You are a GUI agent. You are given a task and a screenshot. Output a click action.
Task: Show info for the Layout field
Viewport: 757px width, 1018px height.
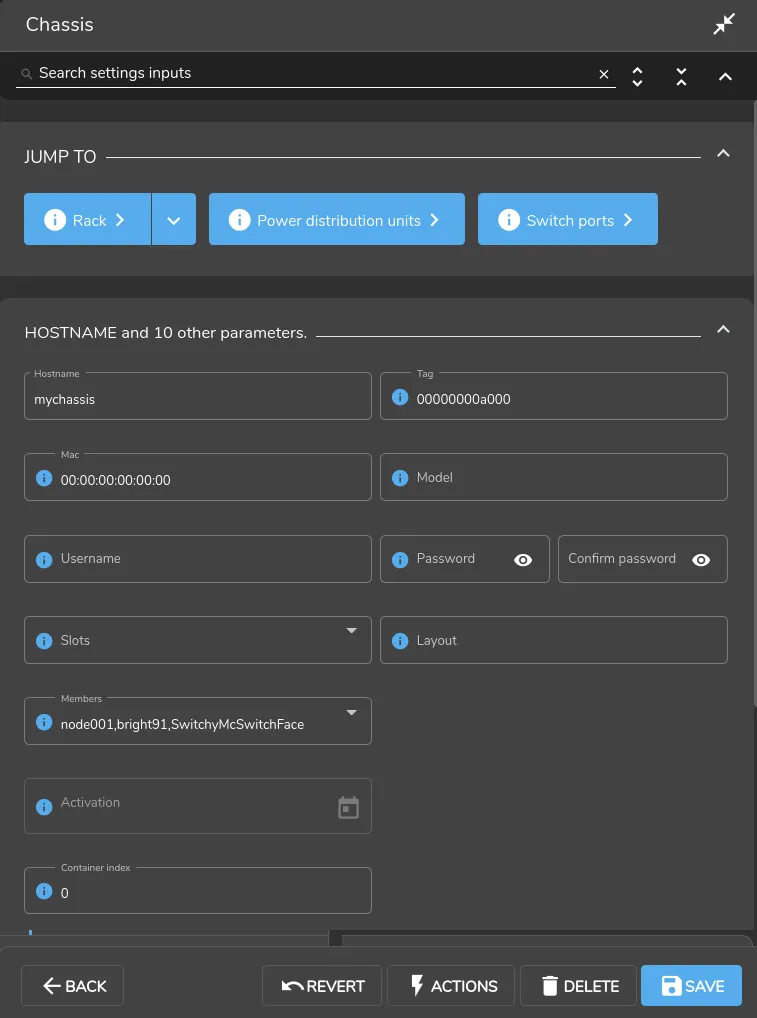coord(400,641)
